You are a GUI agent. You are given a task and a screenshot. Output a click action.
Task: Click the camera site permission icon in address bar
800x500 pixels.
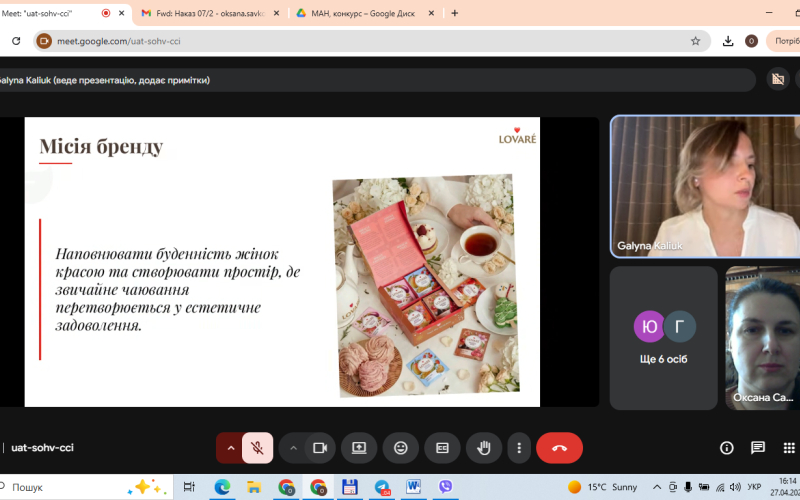click(x=44, y=41)
